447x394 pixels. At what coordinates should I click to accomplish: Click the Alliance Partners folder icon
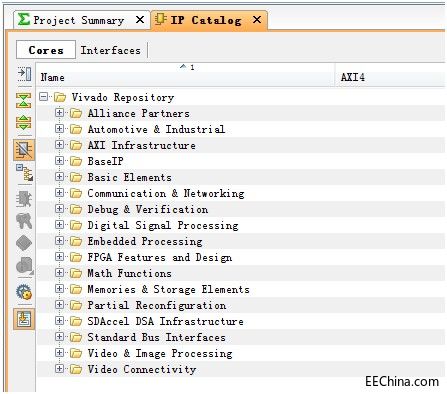click(76, 113)
